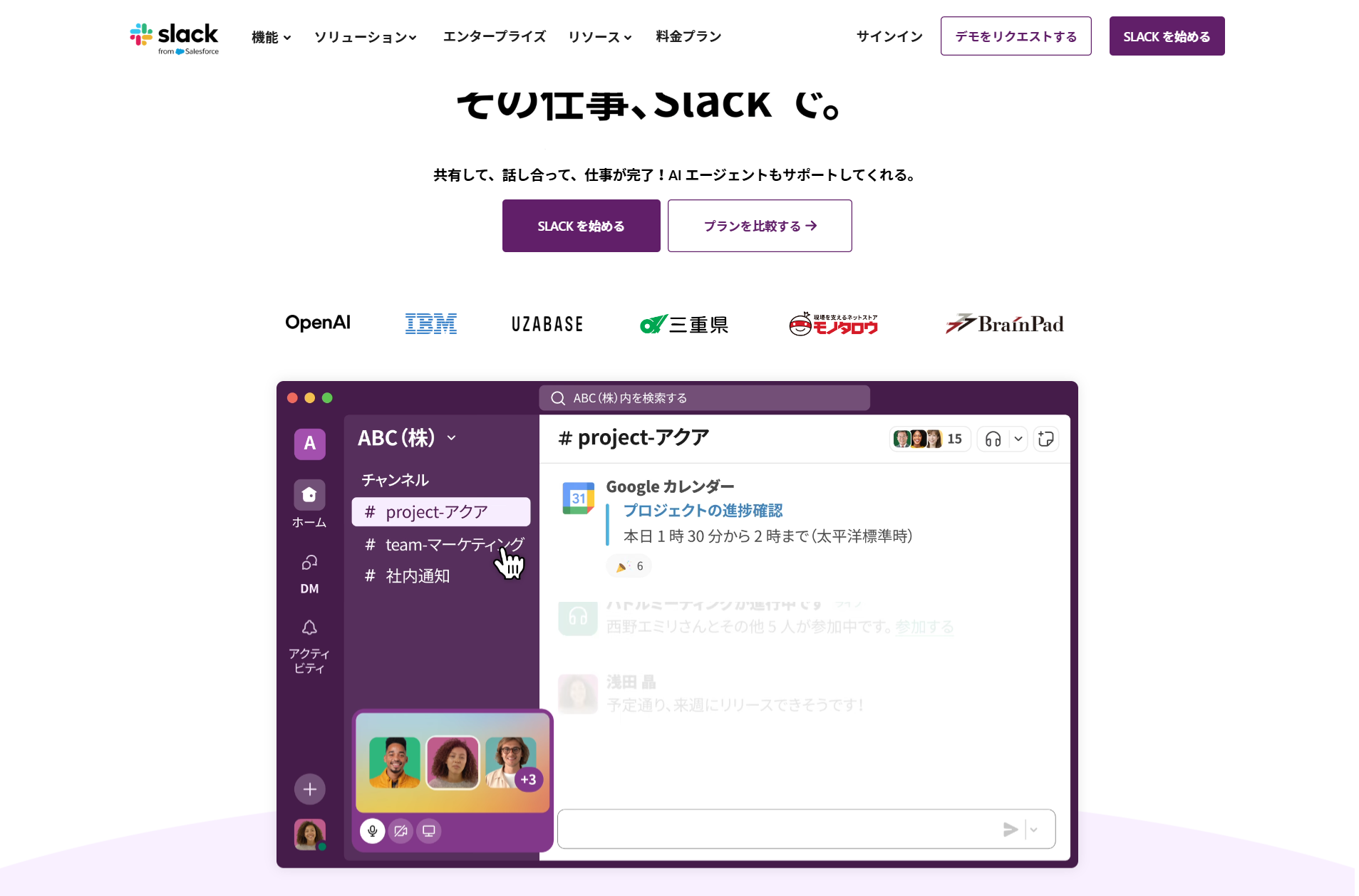
Task: Click the デモをリクエストする button
Action: click(1016, 36)
